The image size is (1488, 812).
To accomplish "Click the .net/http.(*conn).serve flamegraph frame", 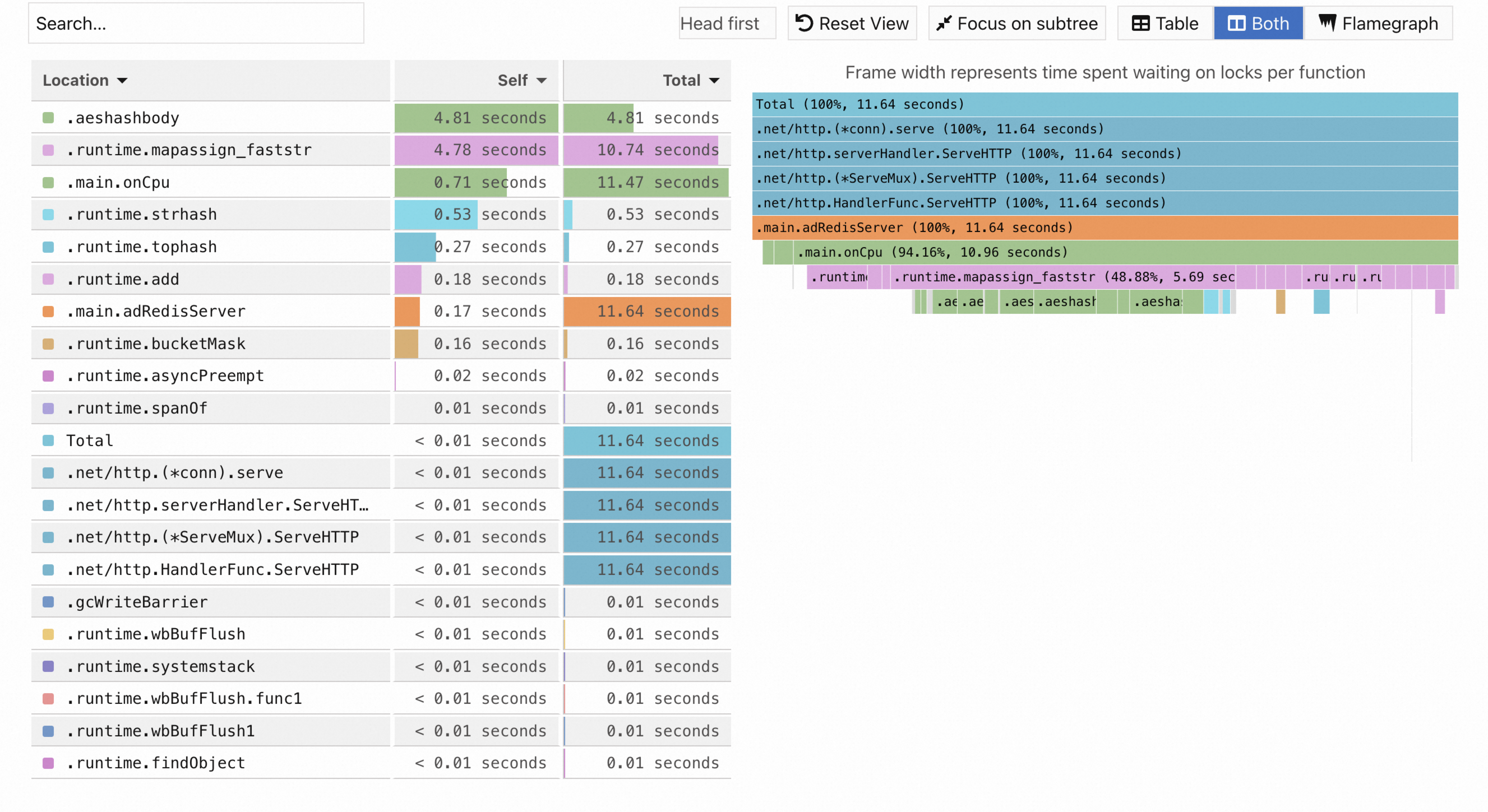I will click(x=1105, y=129).
